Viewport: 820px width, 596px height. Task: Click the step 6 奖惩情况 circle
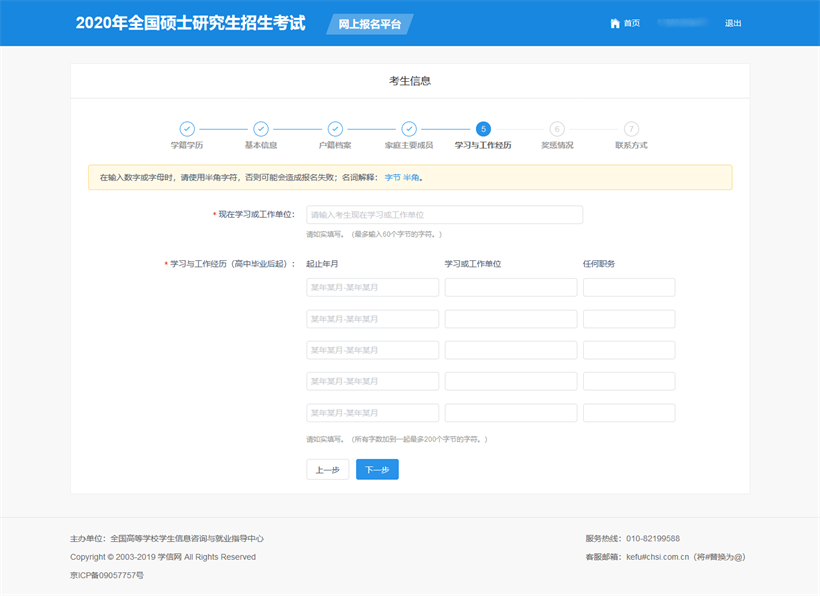tap(557, 129)
